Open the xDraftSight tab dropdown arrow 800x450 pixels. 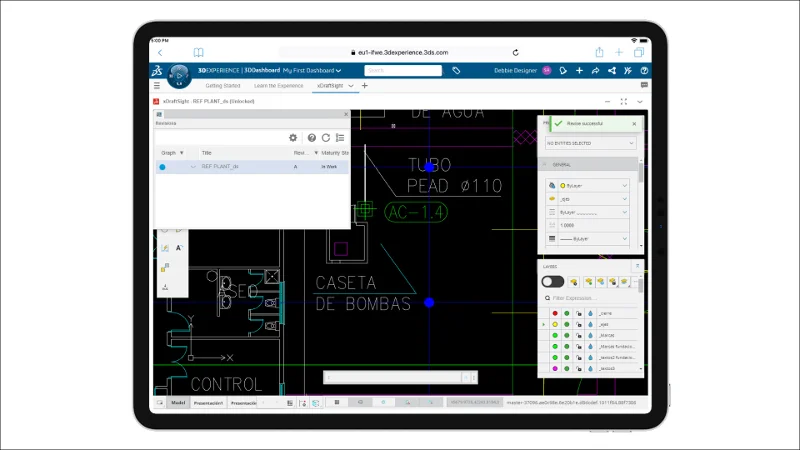[351, 86]
